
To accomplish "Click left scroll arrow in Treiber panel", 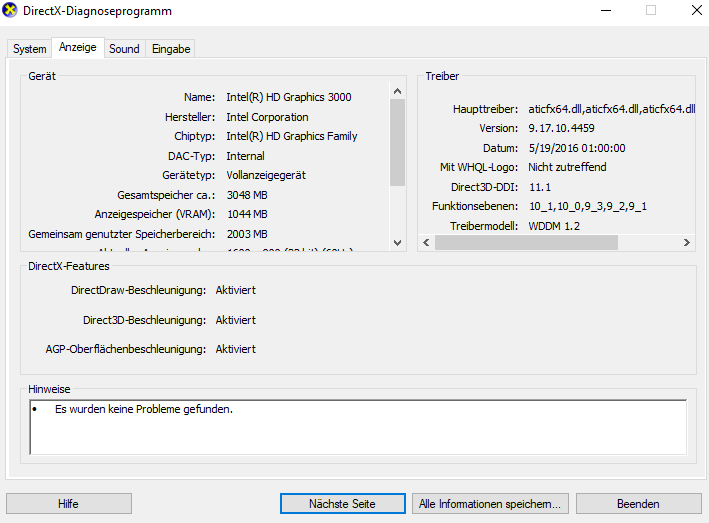I will pyautogui.click(x=426, y=242).
